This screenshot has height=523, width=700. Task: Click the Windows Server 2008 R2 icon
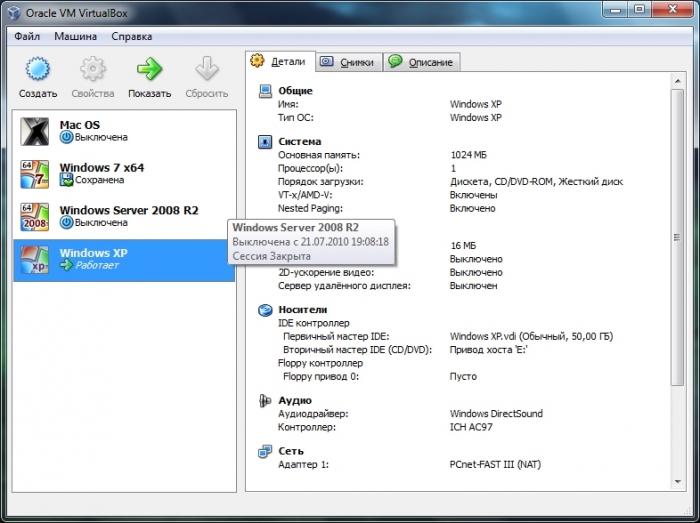(x=35, y=217)
